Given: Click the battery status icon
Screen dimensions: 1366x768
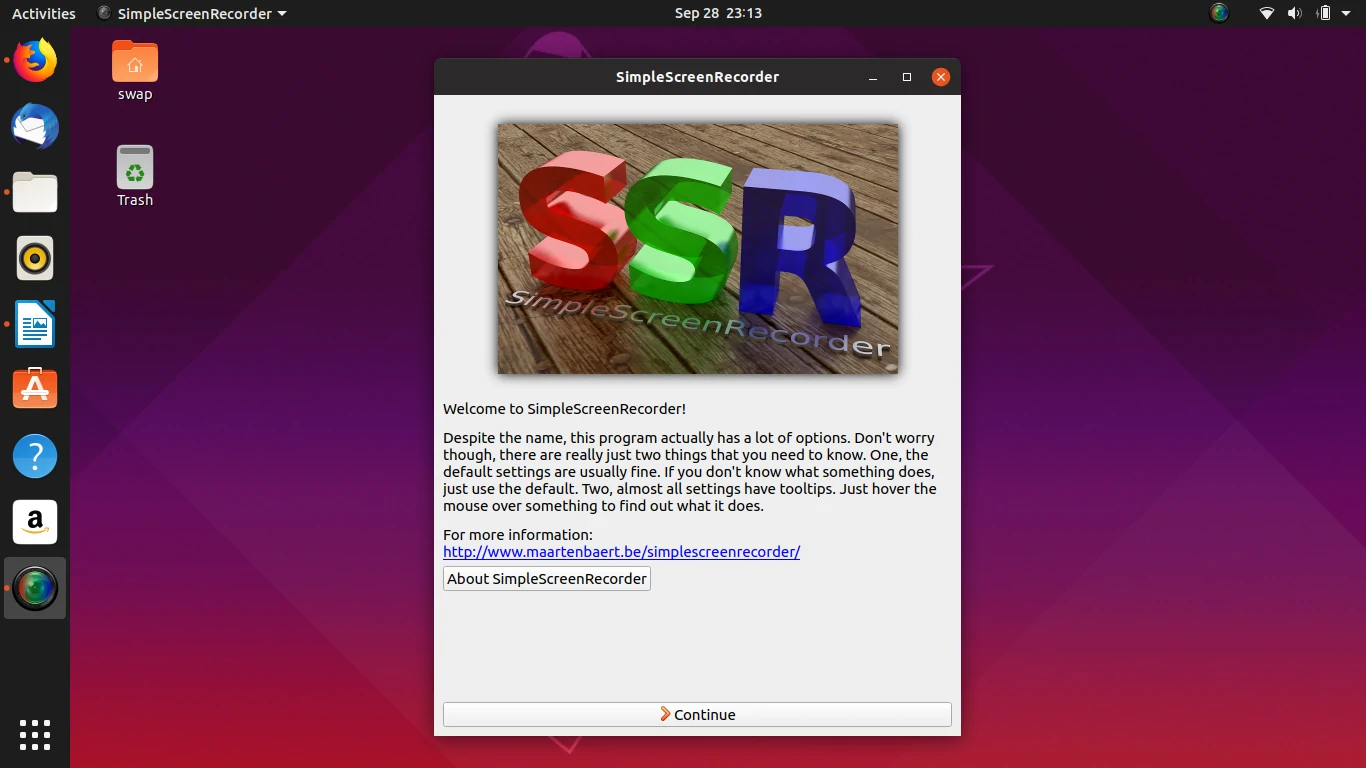Looking at the screenshot, I should click(x=1324, y=13).
